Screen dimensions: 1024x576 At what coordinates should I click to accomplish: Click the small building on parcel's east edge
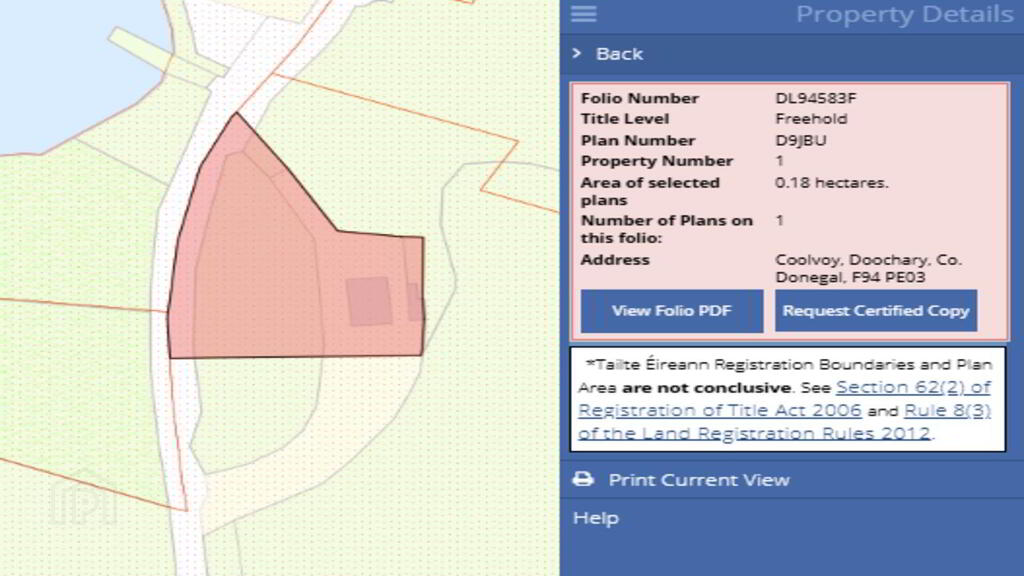[x=414, y=302]
